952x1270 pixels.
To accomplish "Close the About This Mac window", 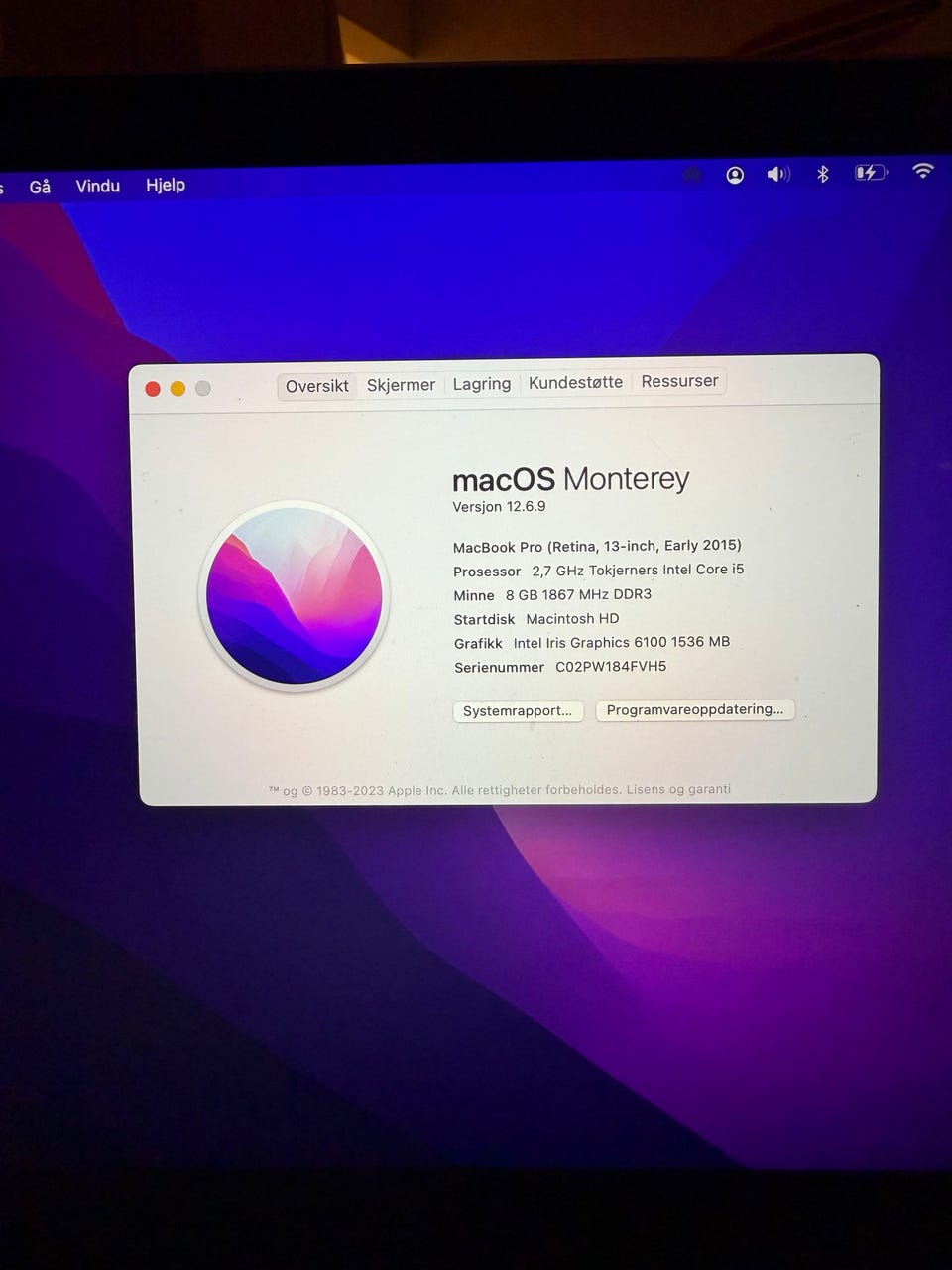I will click(153, 389).
